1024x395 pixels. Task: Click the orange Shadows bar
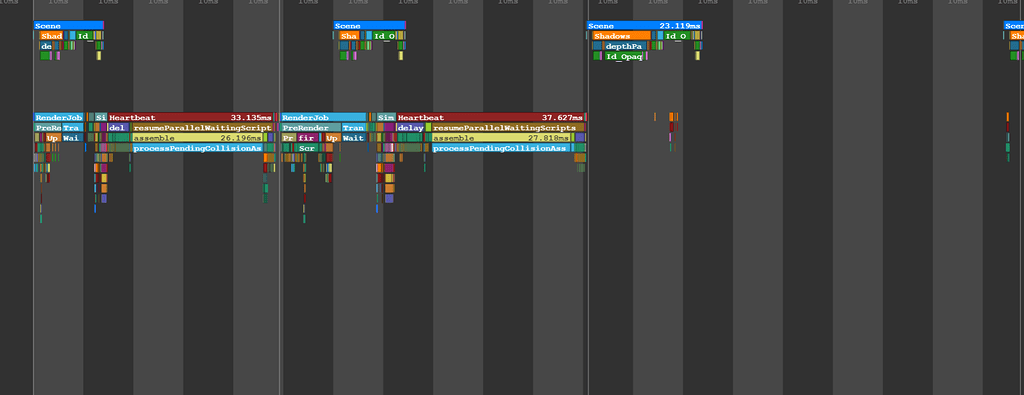pyautogui.click(x=622, y=36)
